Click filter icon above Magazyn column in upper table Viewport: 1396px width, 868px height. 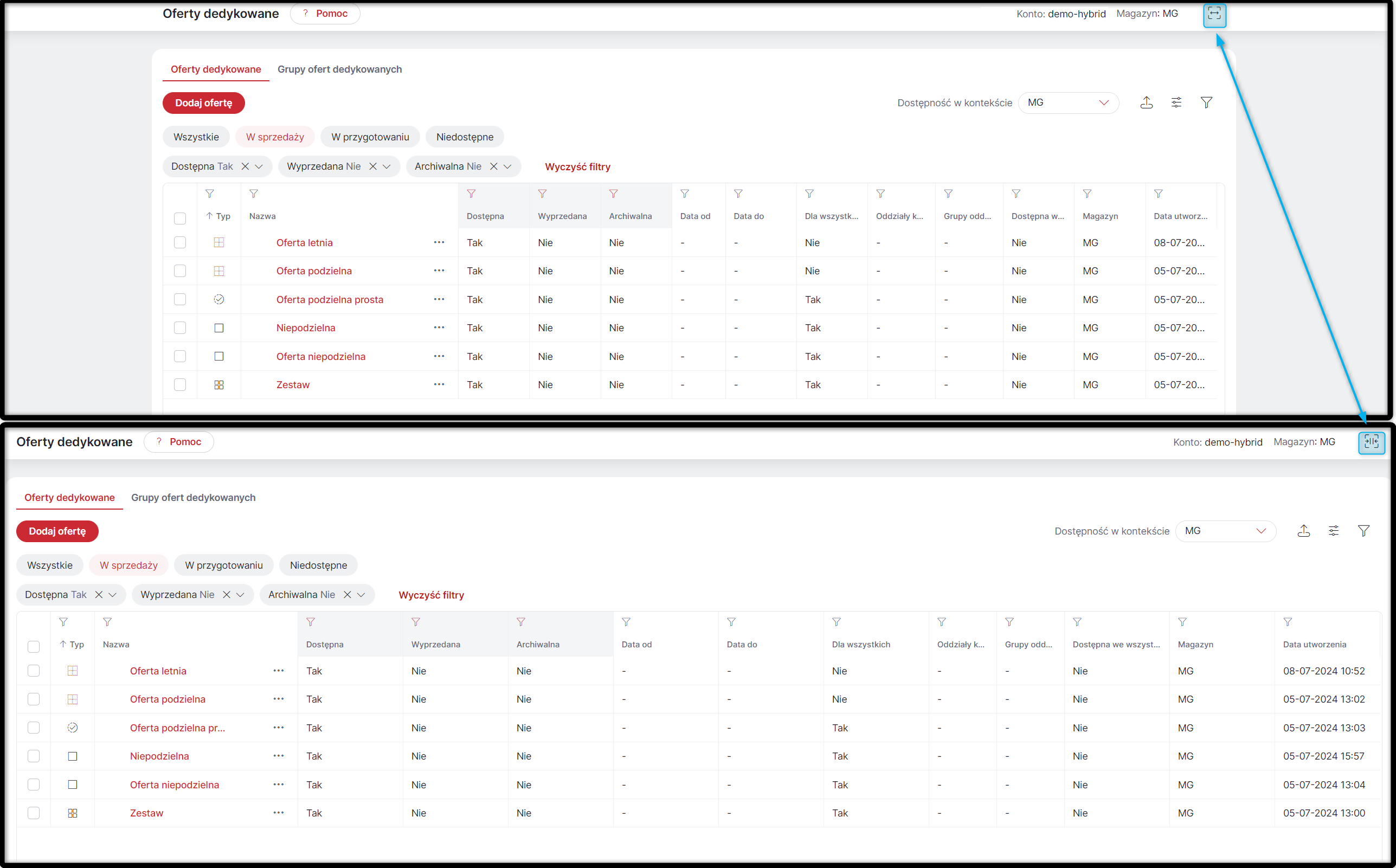1087,194
